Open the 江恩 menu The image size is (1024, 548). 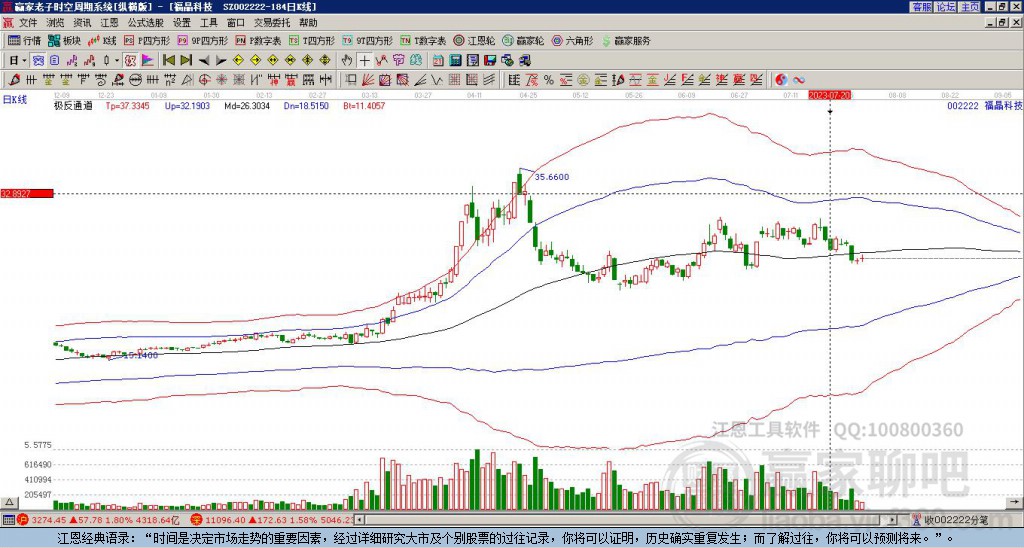point(109,23)
